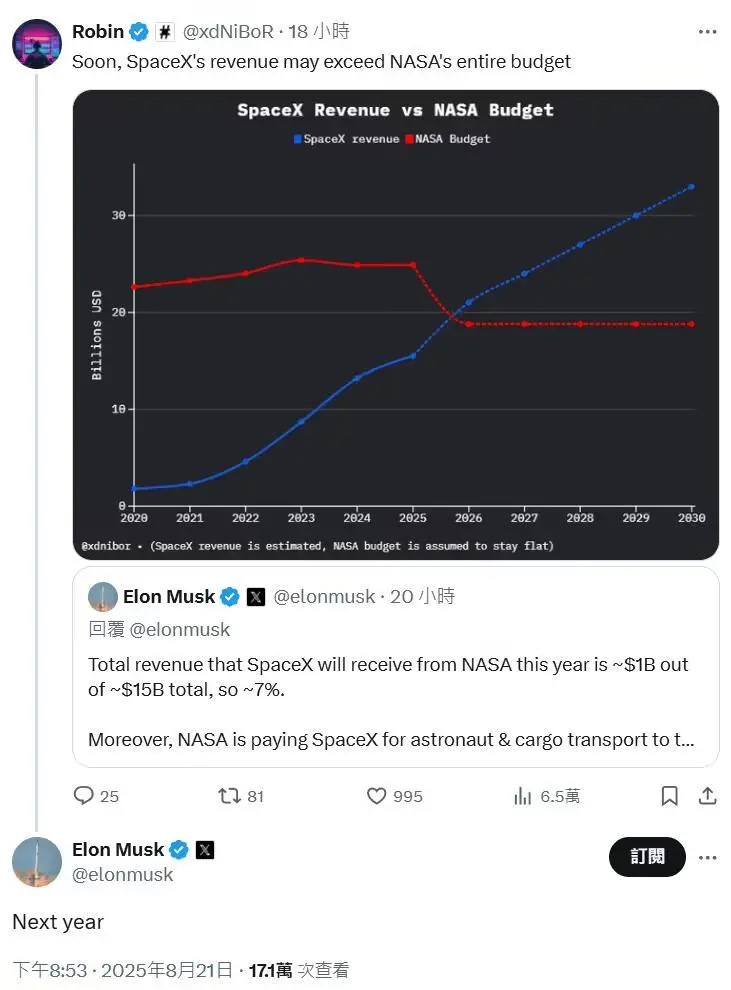Click the reply icon on Elon Musk's quoted tweet
The image size is (731, 990).
tap(83, 796)
